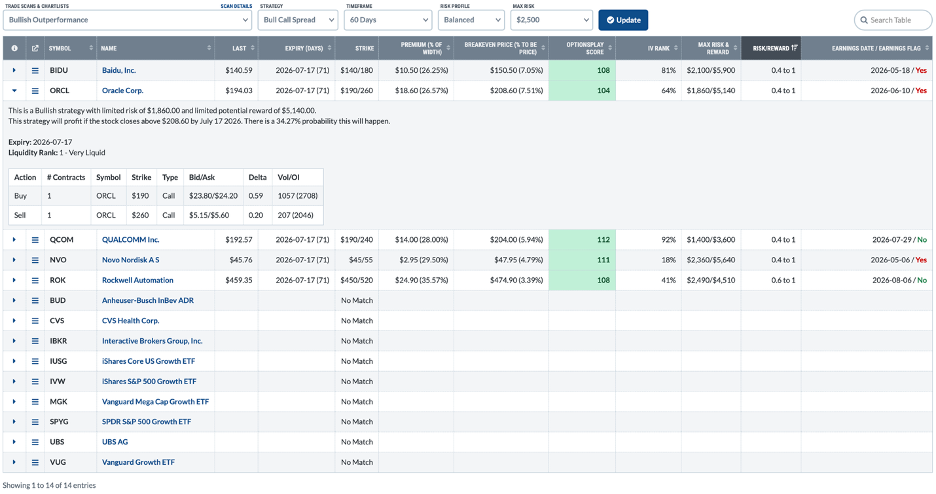Open the Strategy dropdown showing Bull Call Spread

coord(298,20)
